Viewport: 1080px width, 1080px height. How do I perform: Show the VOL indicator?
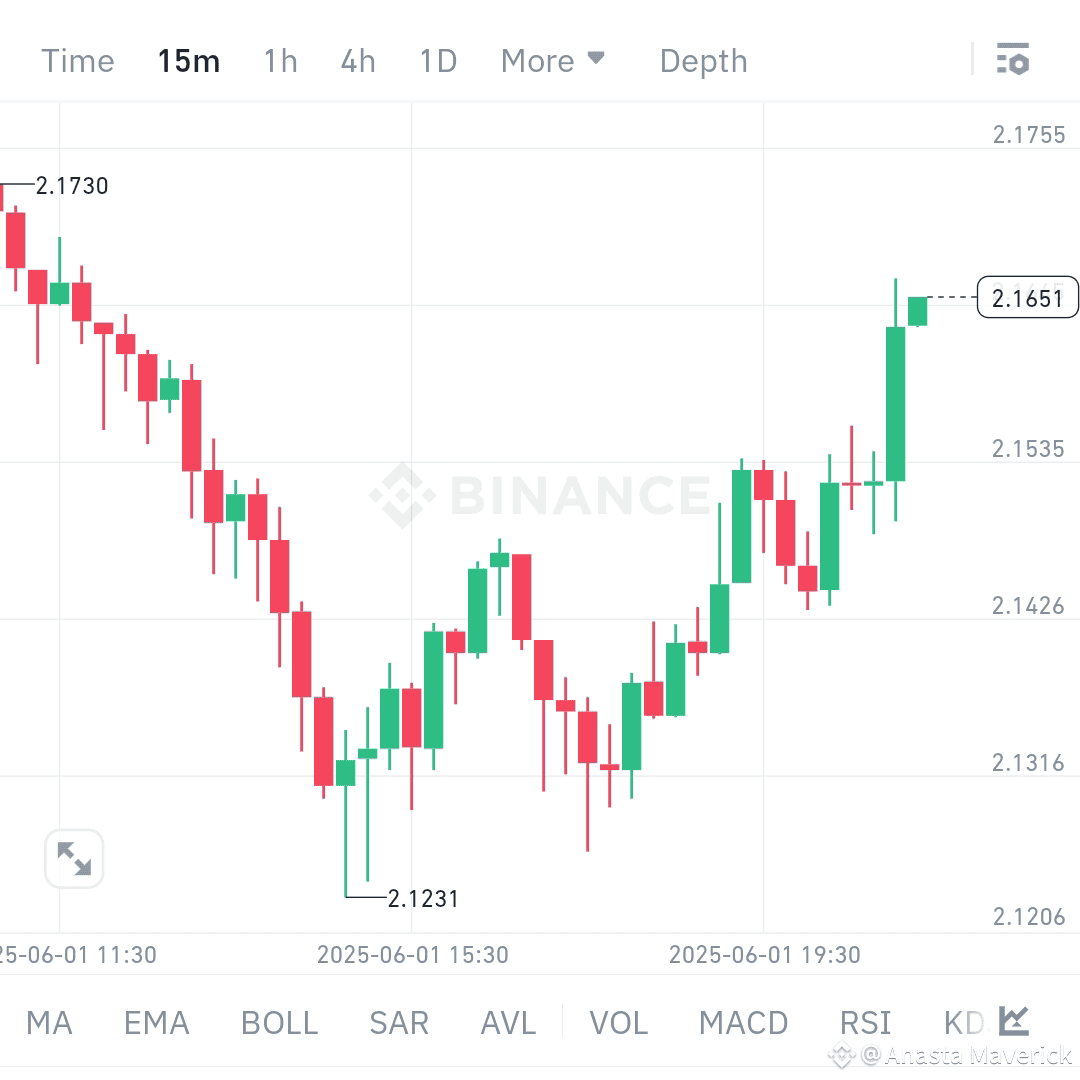click(618, 1022)
